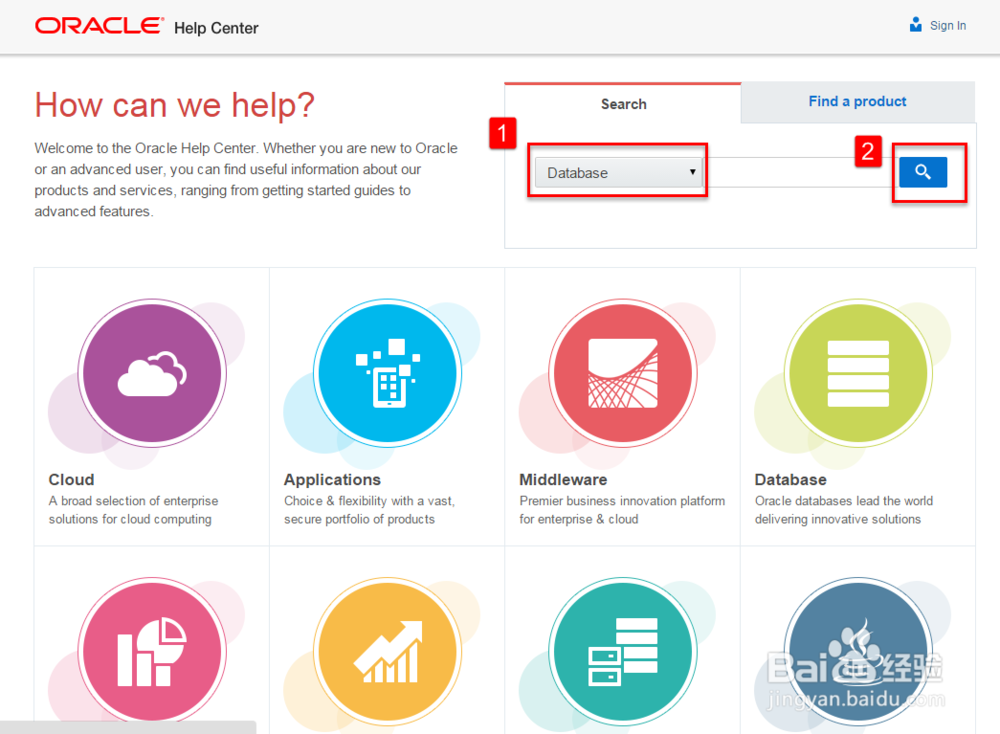Open the purple Cloud icon

[152, 373]
